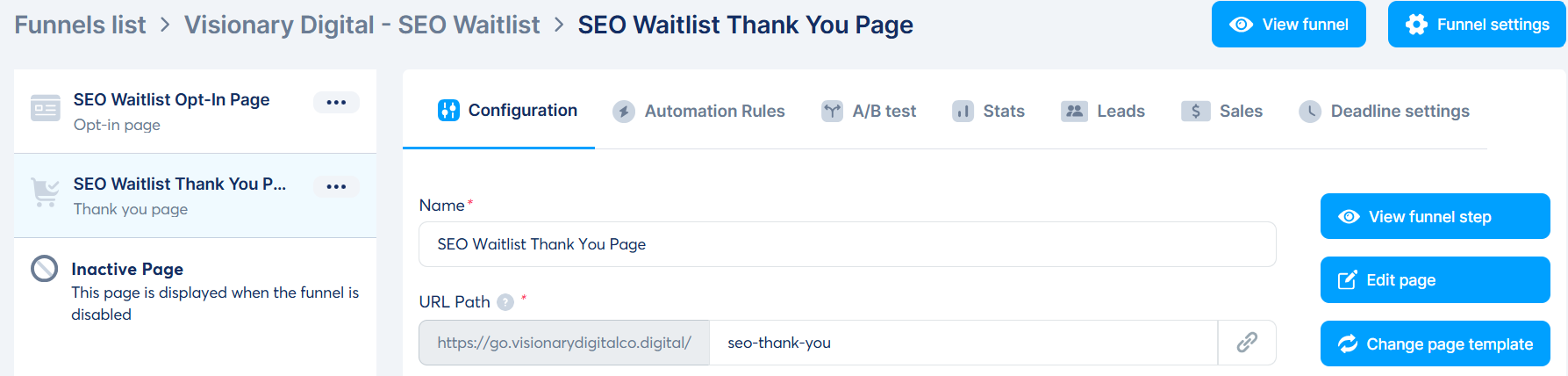
Task: Click the opt-in page form icon
Action: [46, 108]
